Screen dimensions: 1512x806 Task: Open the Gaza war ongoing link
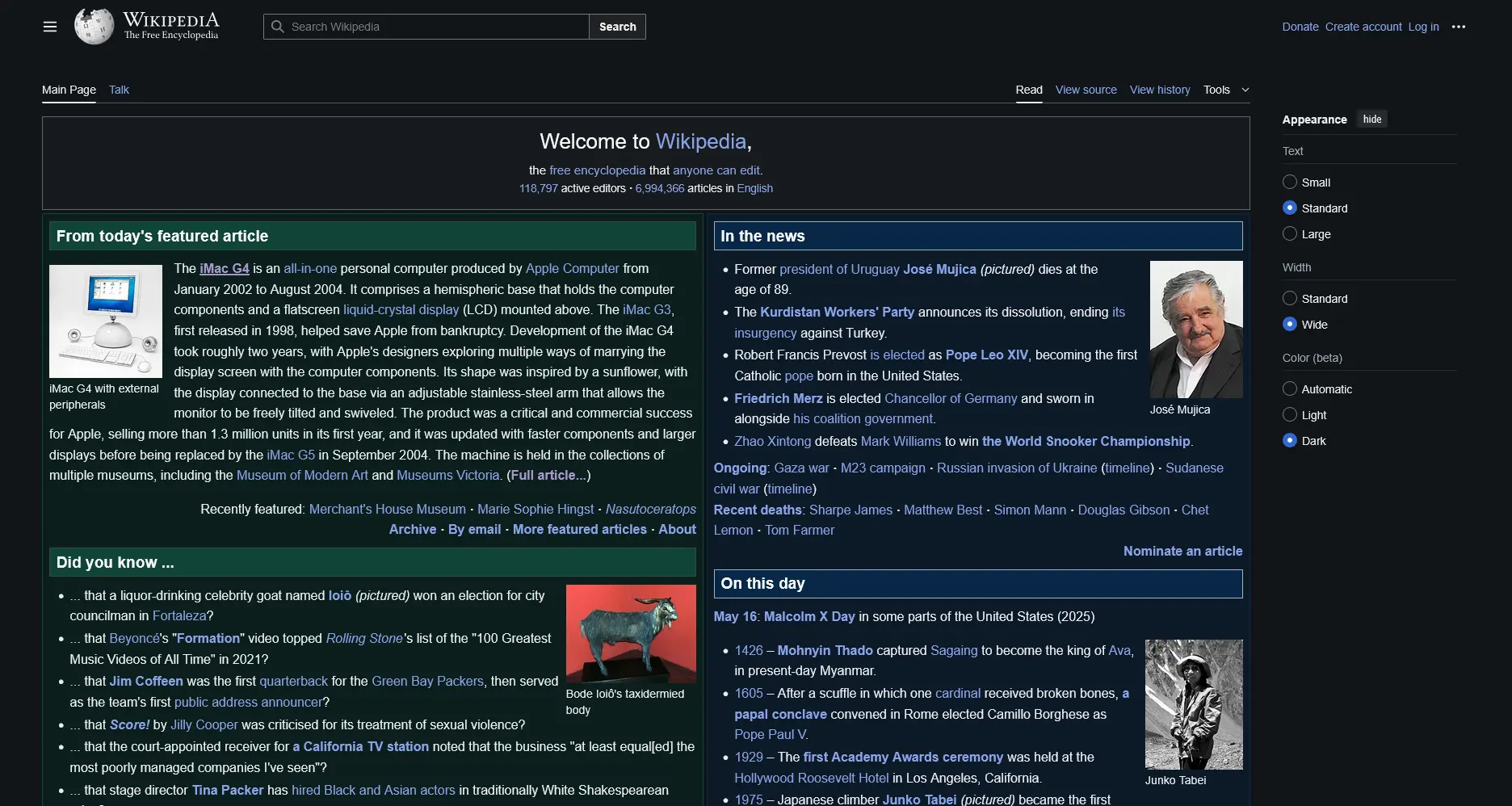click(801, 468)
